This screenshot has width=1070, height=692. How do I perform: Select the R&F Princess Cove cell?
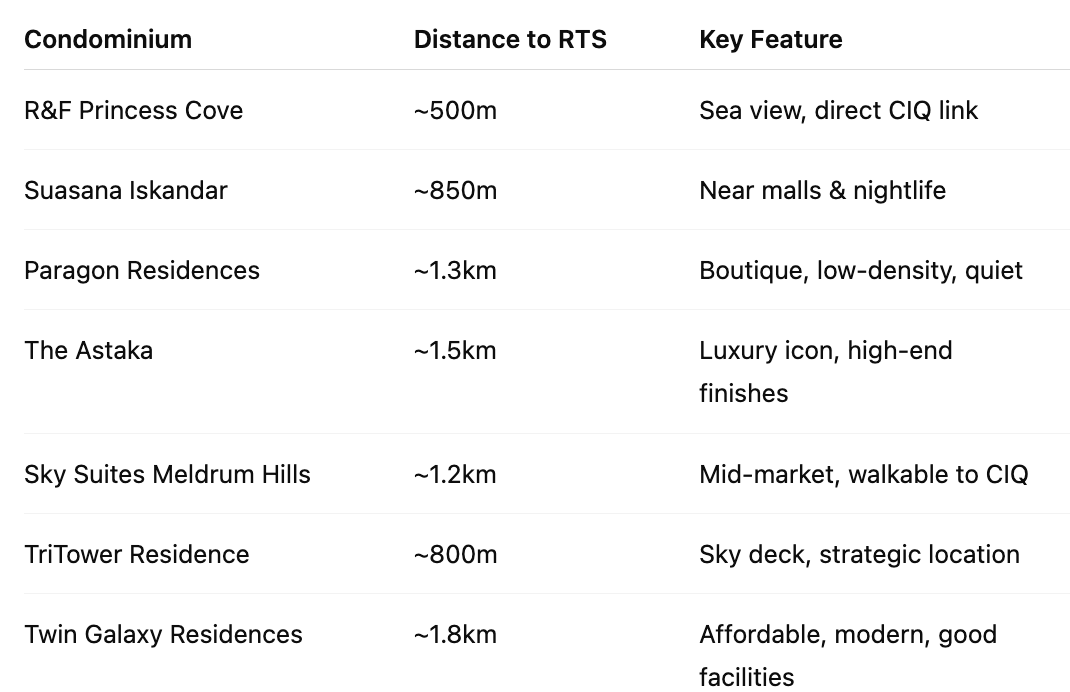pos(134,111)
